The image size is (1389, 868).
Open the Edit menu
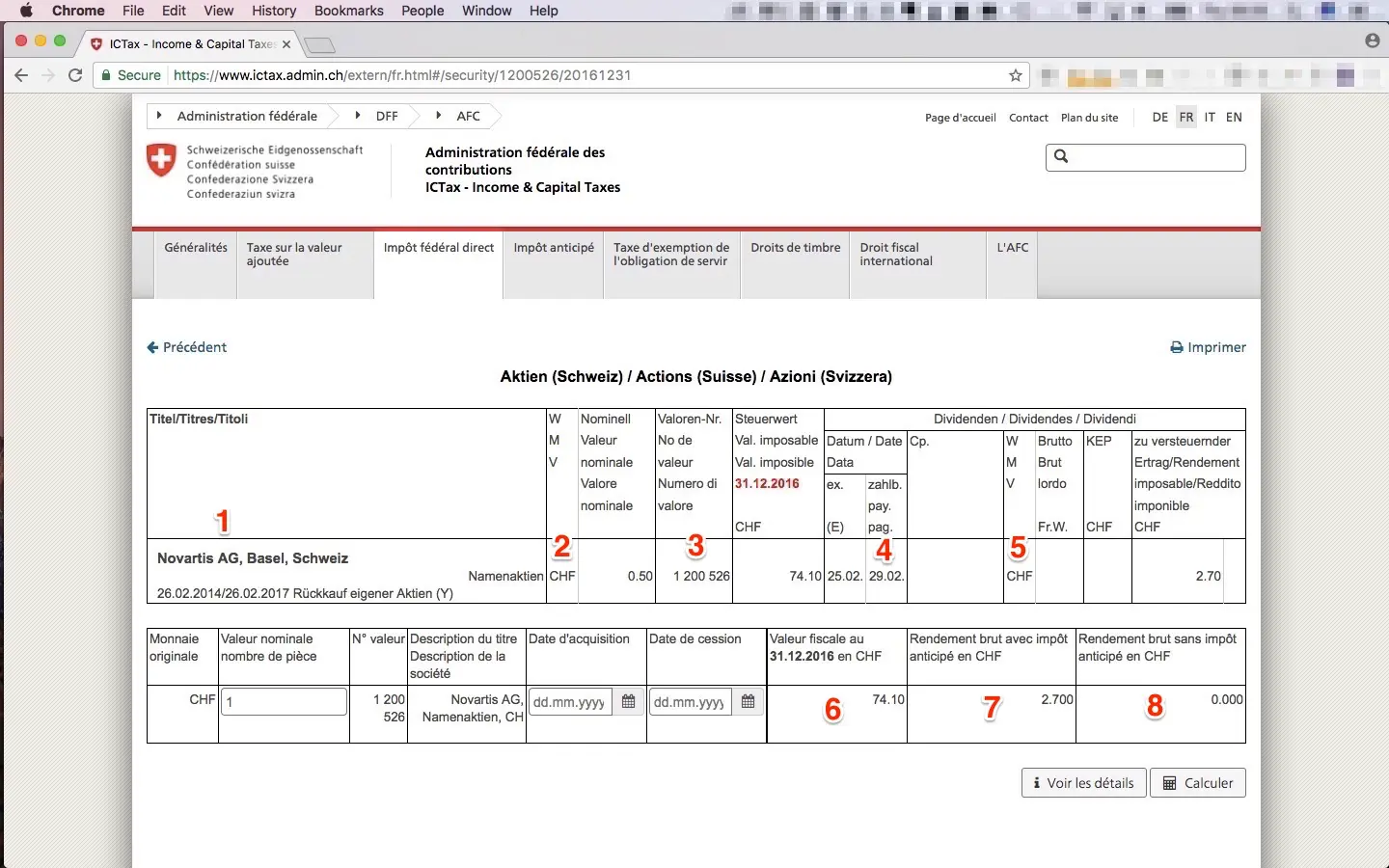[x=174, y=11]
